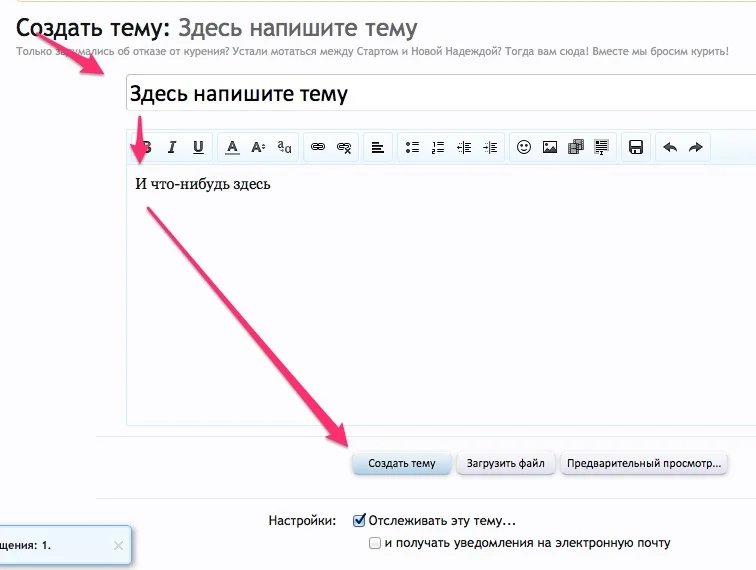This screenshot has width=756, height=570.
Task: Open the insert quote/code icon
Action: point(601,147)
